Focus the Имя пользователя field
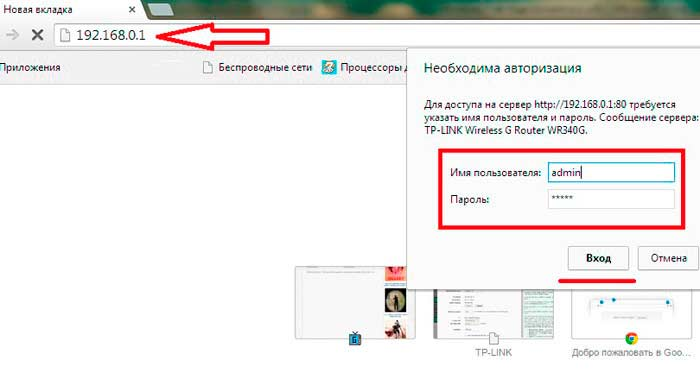Image resolution: width=700 pixels, height=373 pixels. 611,172
